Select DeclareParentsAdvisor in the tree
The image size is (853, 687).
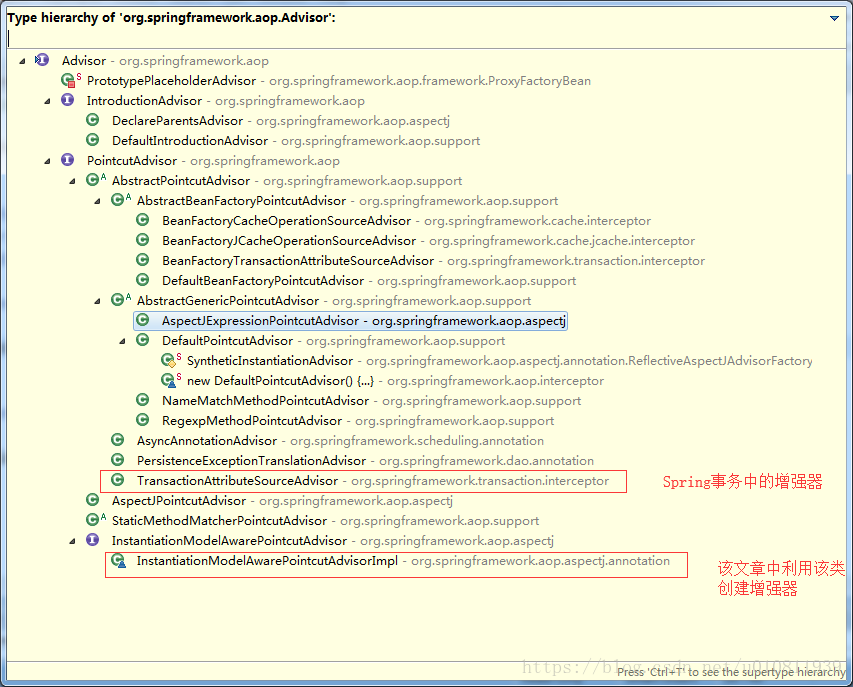281,121
